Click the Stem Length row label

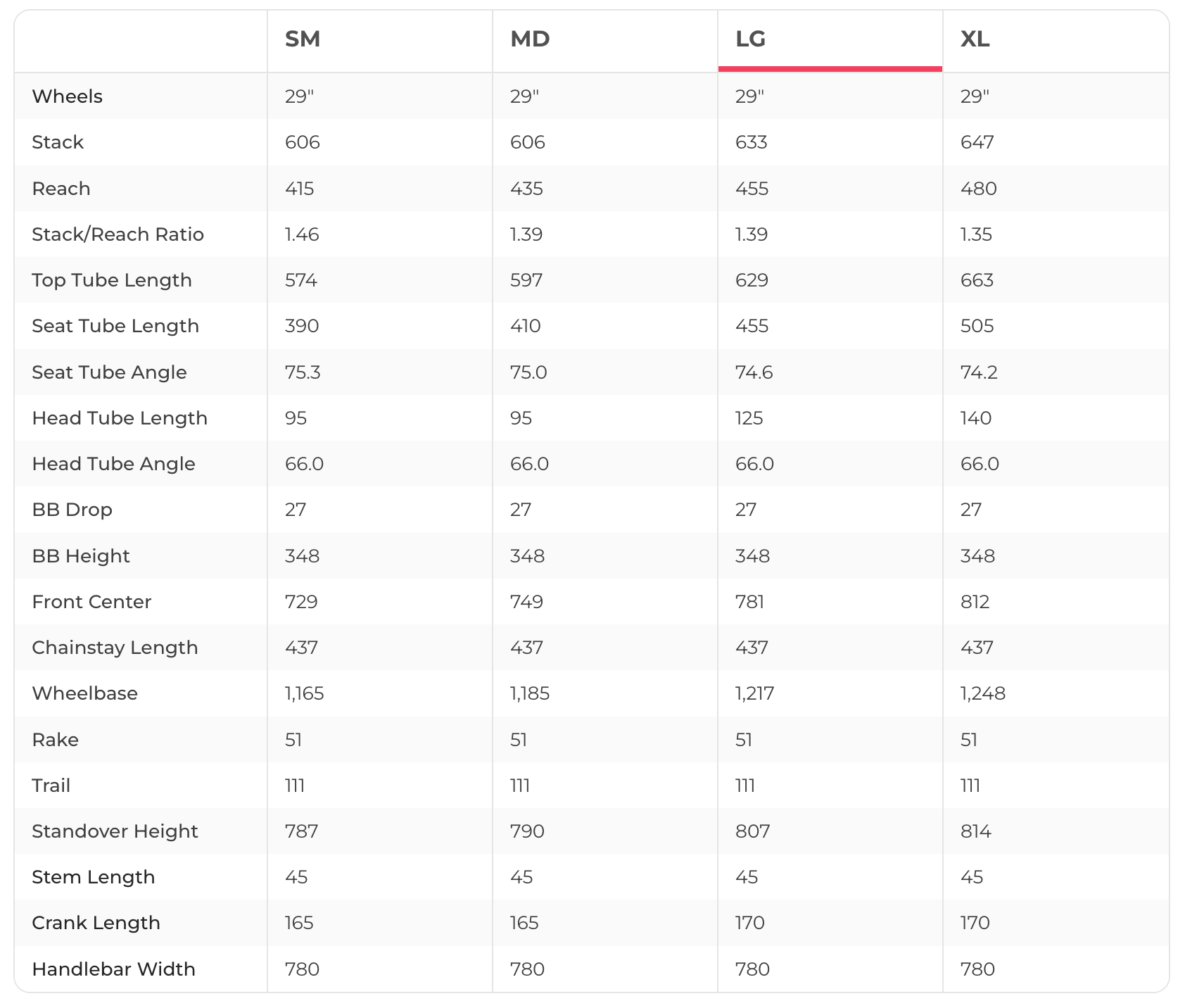pyautogui.click(x=94, y=877)
